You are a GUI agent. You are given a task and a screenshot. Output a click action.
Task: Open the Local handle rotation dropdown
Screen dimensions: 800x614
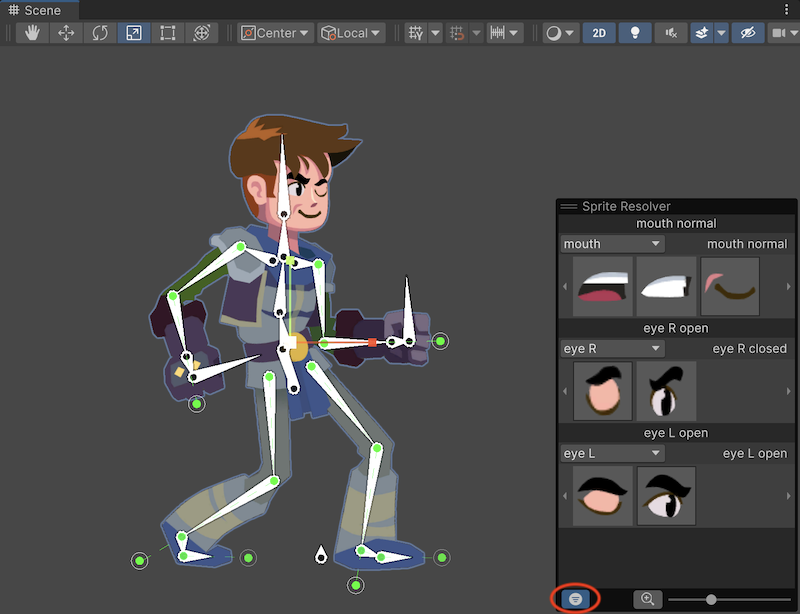click(x=351, y=33)
